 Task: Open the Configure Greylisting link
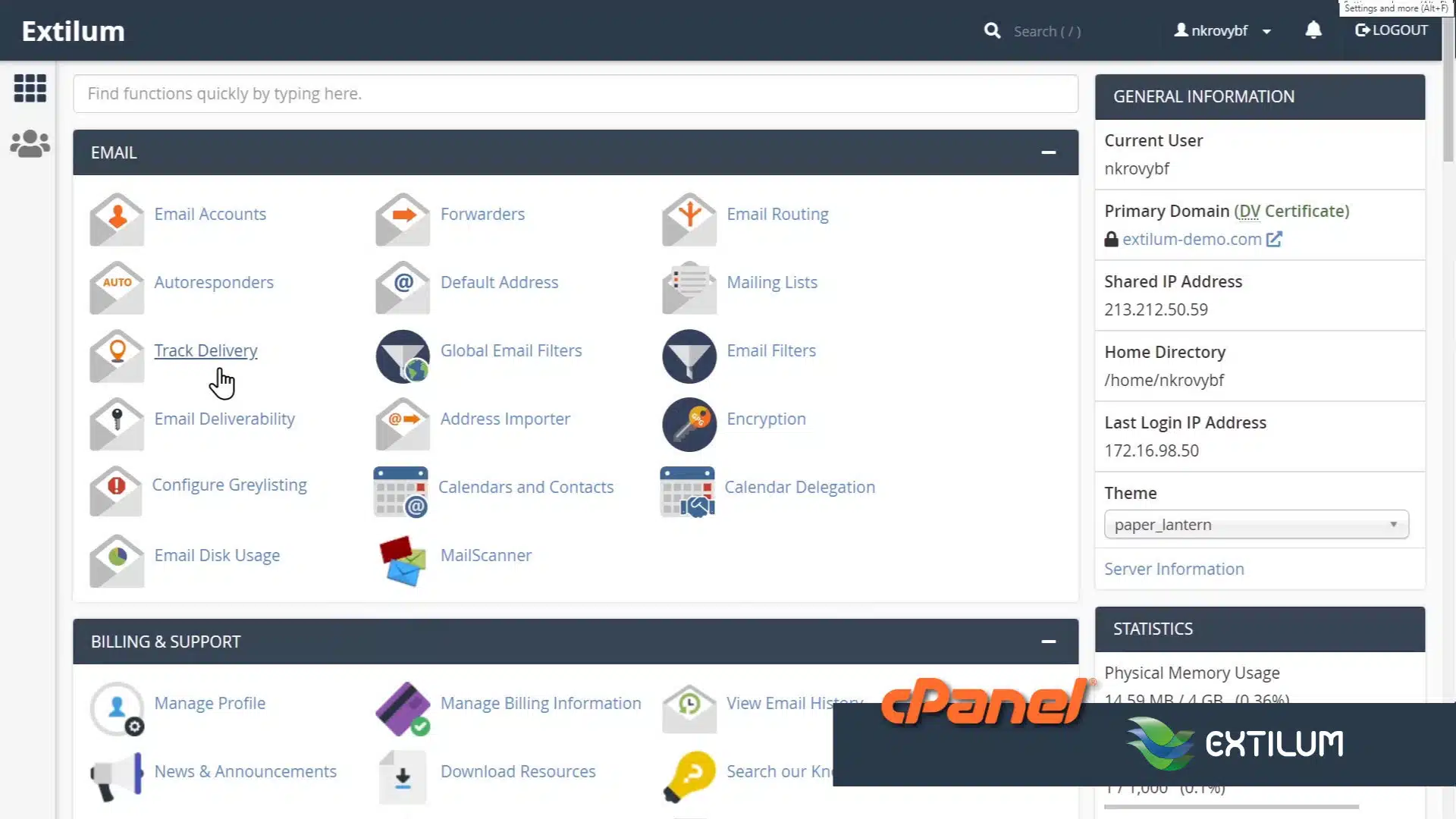229,485
